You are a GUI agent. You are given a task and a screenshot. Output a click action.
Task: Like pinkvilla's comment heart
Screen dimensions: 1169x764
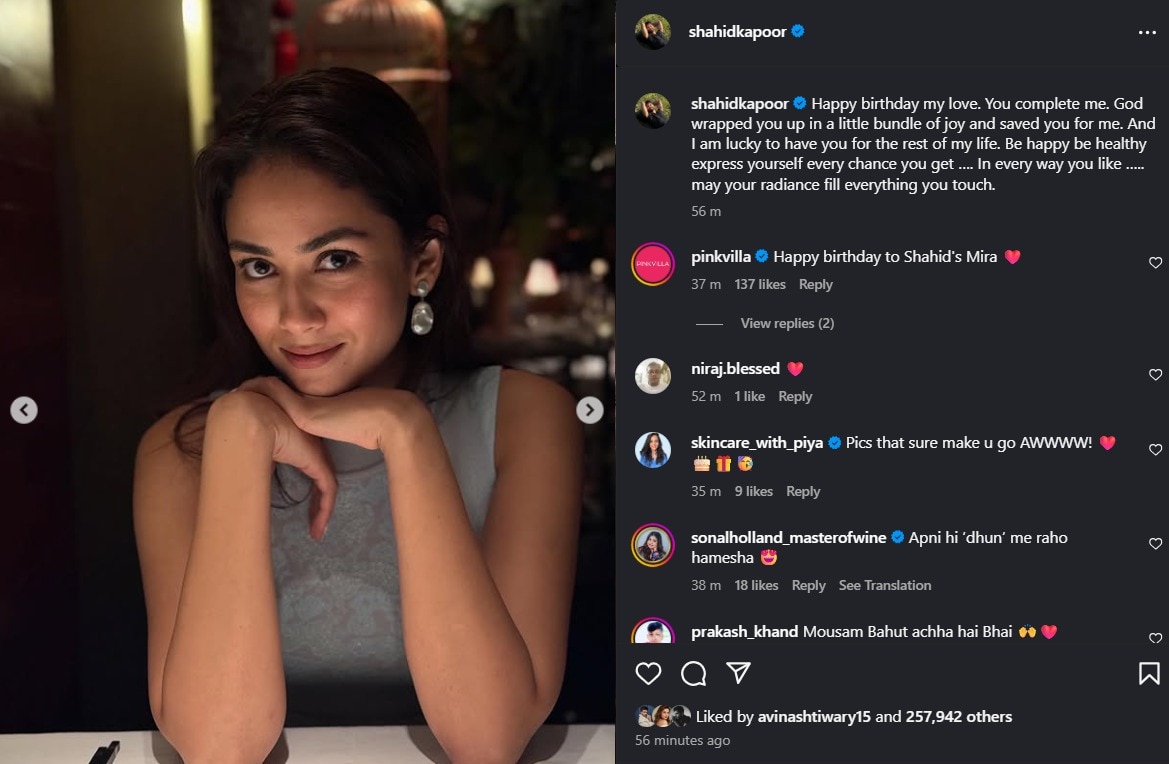click(x=1155, y=262)
